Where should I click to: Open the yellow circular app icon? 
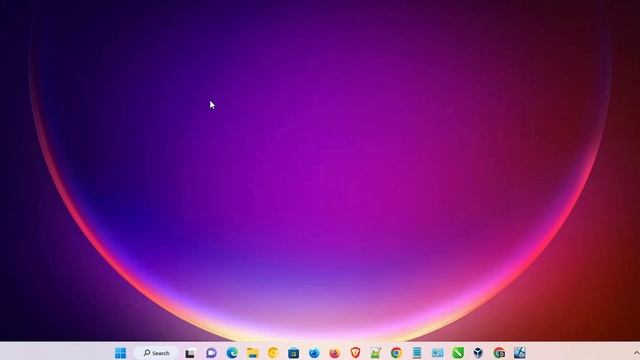(x=273, y=353)
